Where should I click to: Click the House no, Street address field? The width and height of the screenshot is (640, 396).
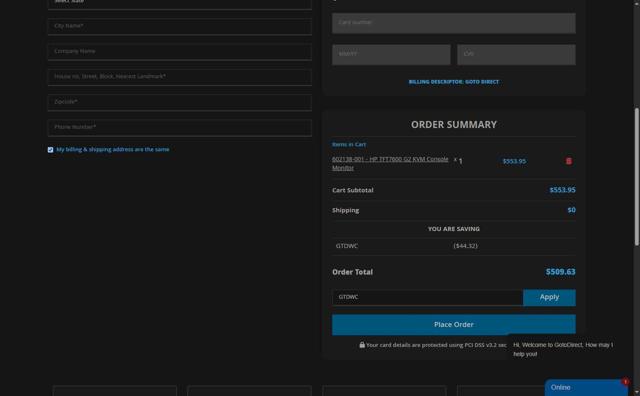(180, 77)
